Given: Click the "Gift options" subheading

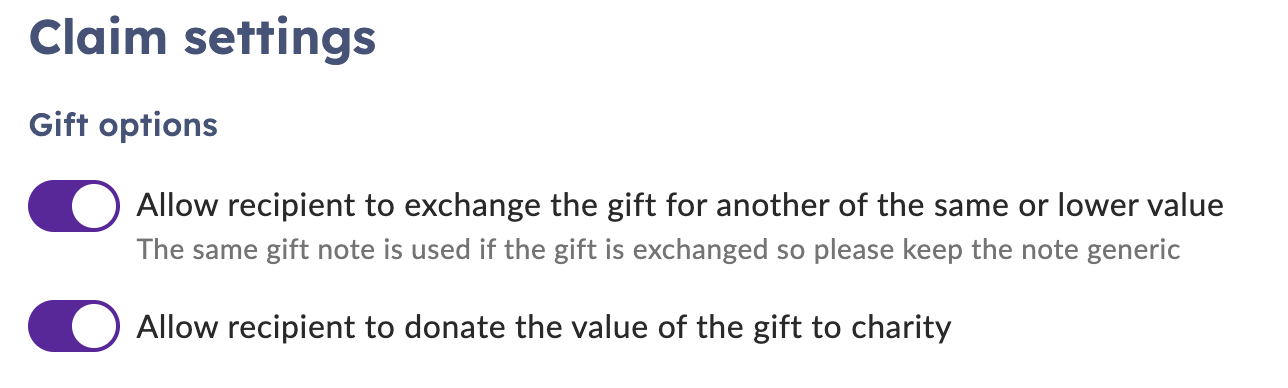Looking at the screenshot, I should (x=123, y=126).
